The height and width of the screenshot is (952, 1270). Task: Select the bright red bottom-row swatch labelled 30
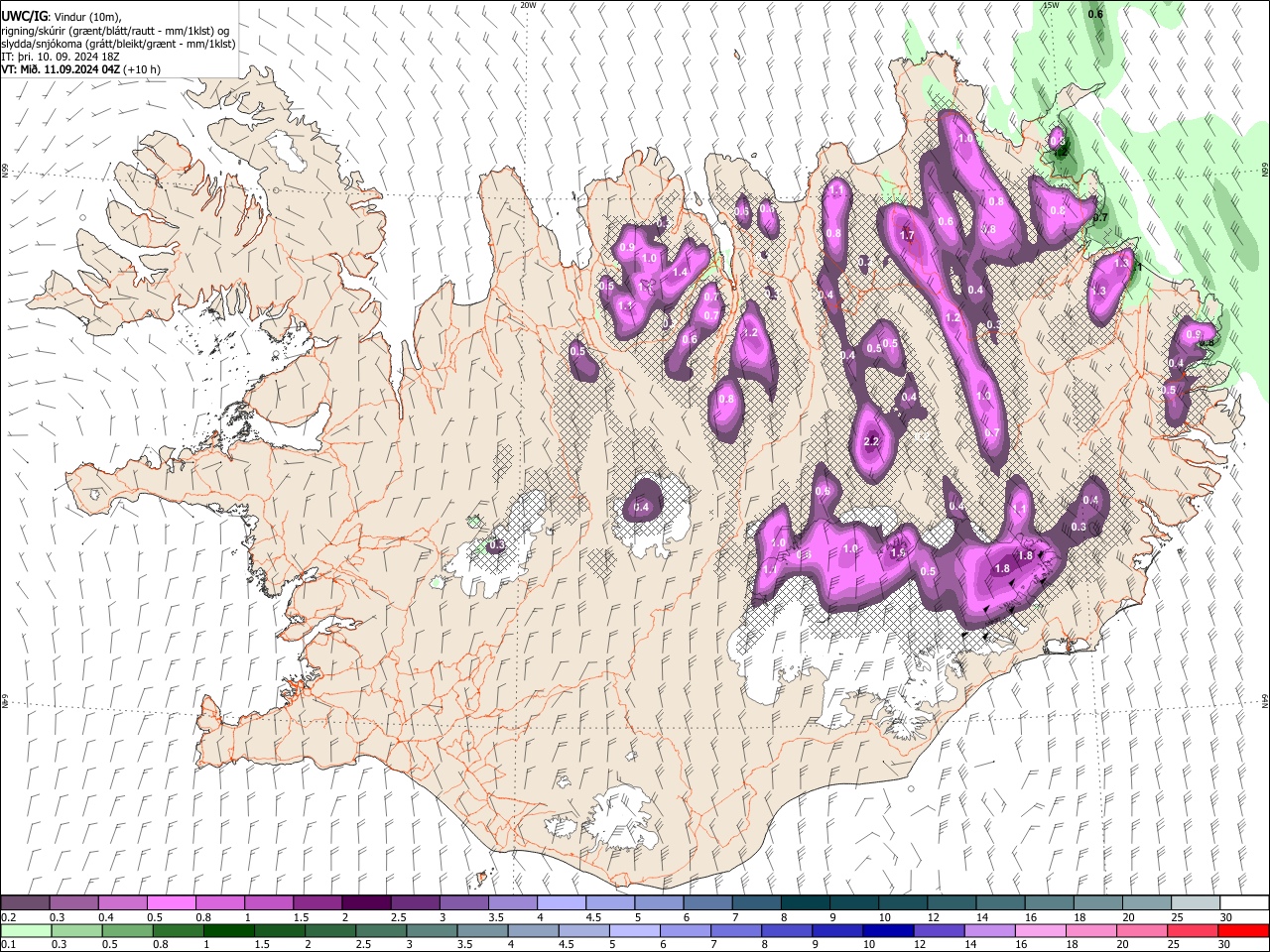point(1242,931)
